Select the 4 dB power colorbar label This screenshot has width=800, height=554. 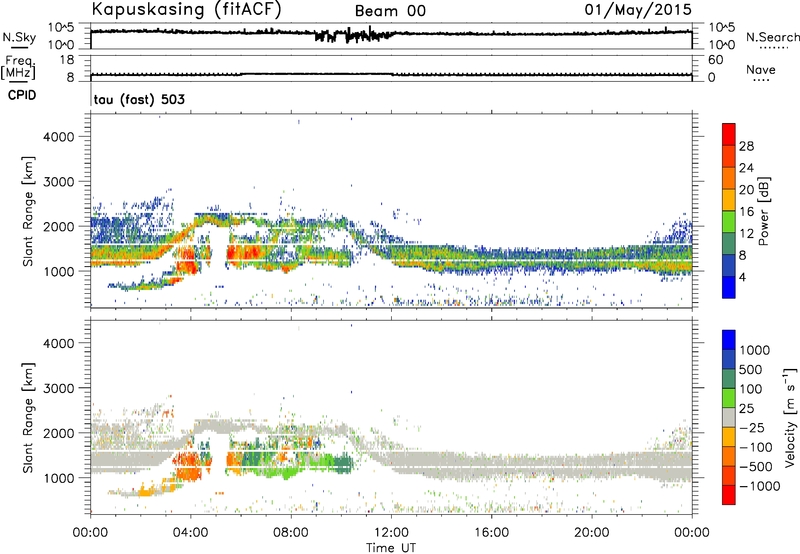point(743,277)
